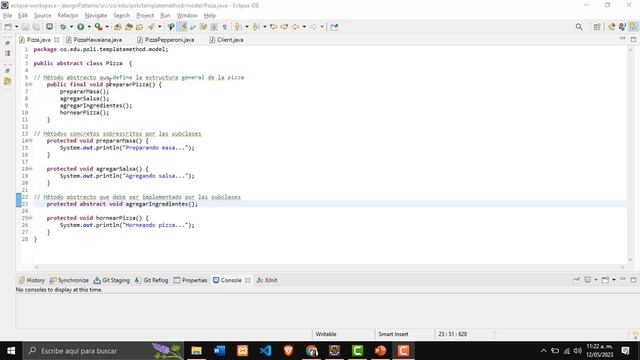This screenshot has width=640, height=360.
Task: Open the File menu
Action: tap(7, 16)
